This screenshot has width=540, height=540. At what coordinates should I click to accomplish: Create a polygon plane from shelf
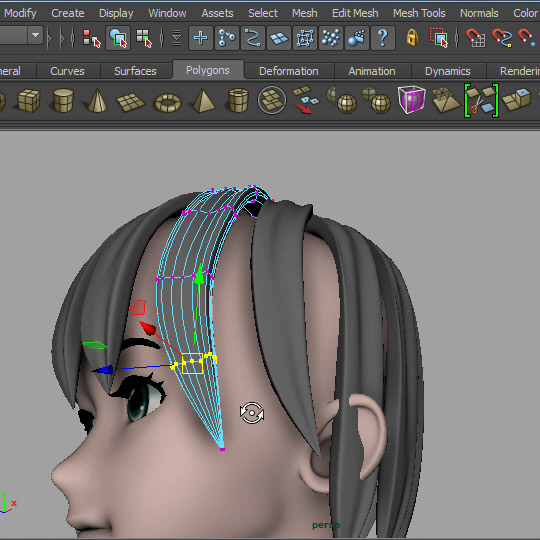click(131, 102)
